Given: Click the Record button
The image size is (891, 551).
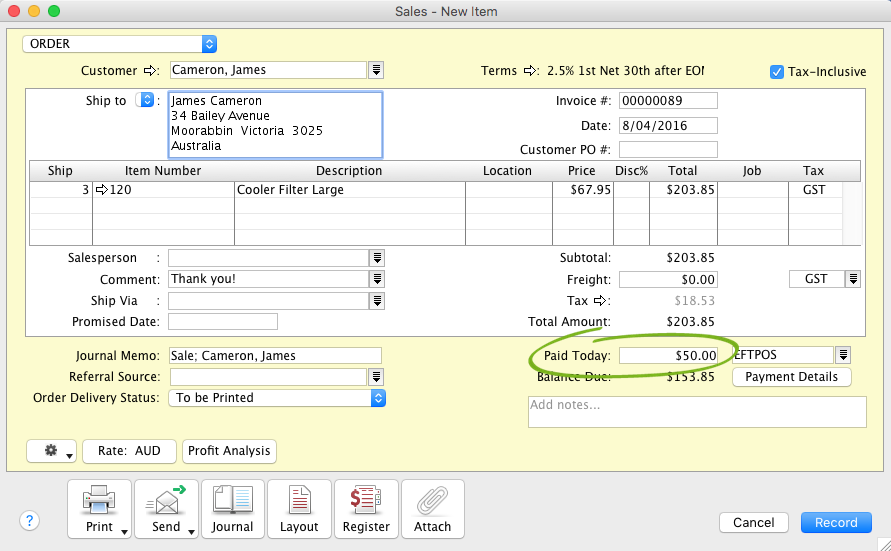Looking at the screenshot, I should (x=836, y=522).
